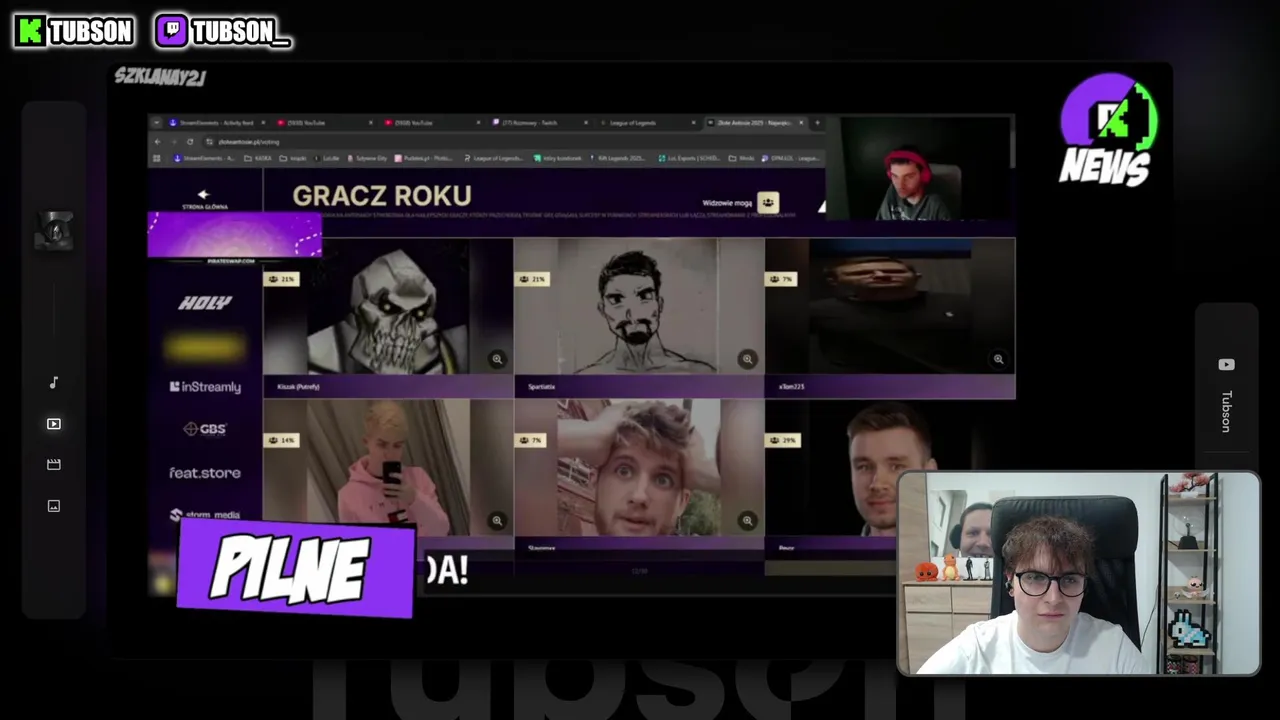Image resolution: width=1280 pixels, height=720 pixels.
Task: Open the StreamElements bookmark
Action: pos(204,158)
